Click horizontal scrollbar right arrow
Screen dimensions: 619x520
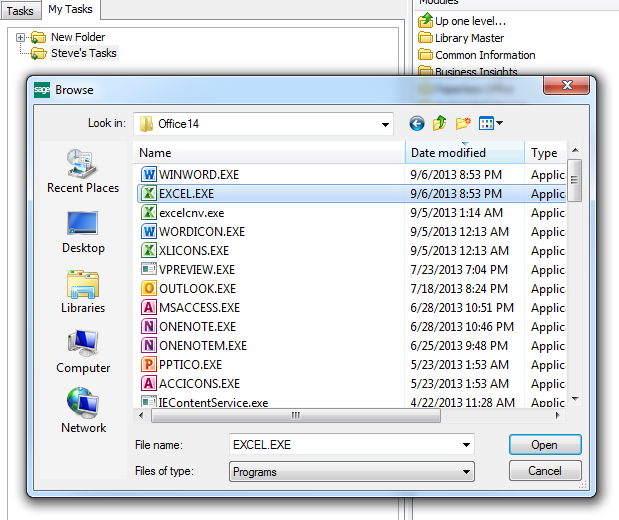pos(557,415)
